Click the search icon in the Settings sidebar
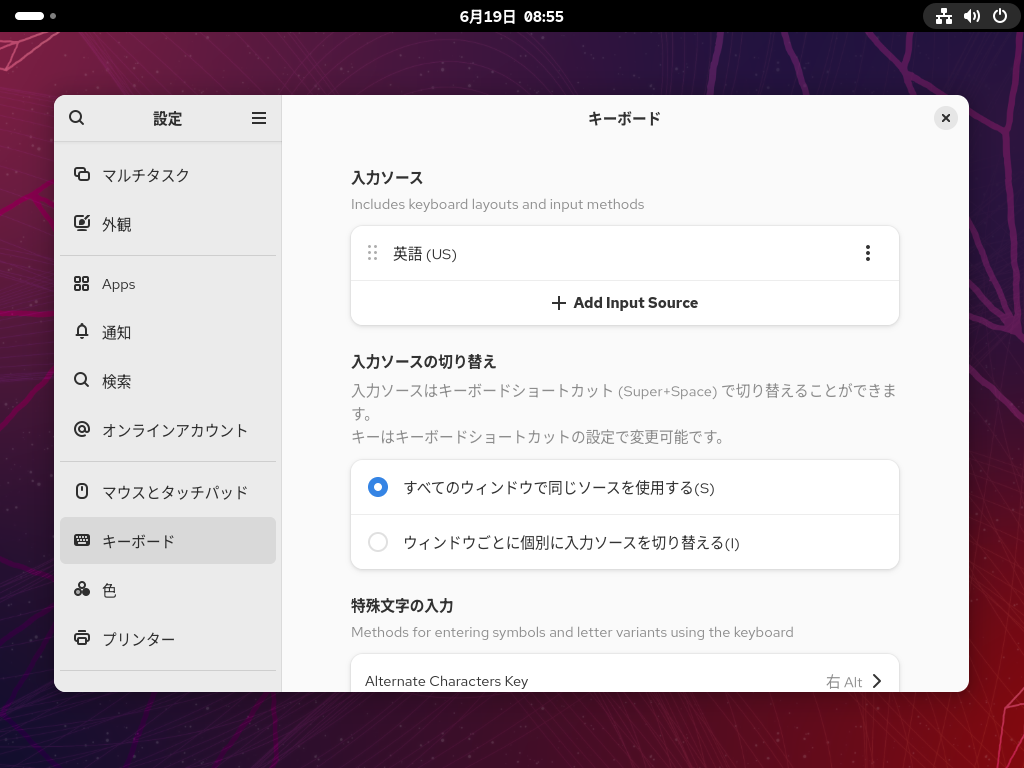The image size is (1024, 768). [x=77, y=118]
